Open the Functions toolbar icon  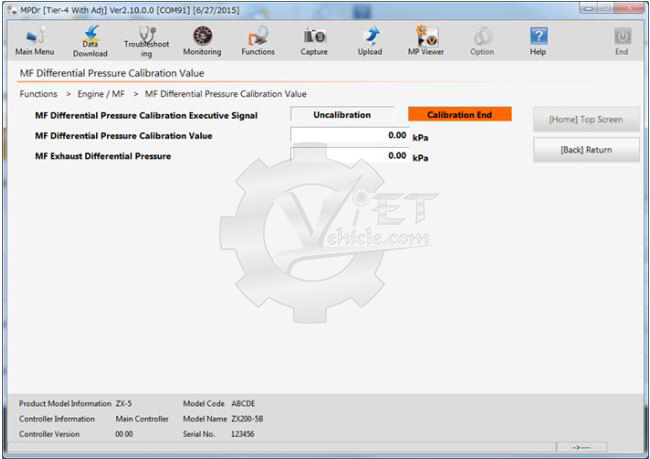coord(258,41)
